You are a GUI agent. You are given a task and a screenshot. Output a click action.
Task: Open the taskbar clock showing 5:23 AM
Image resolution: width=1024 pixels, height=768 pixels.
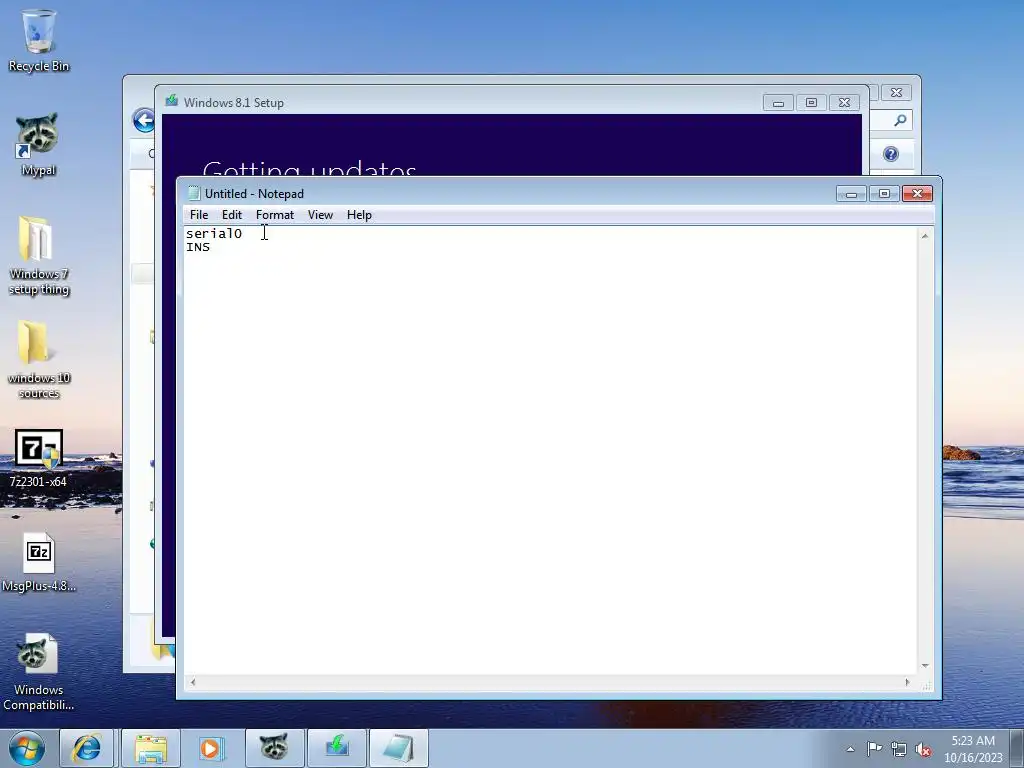973,749
